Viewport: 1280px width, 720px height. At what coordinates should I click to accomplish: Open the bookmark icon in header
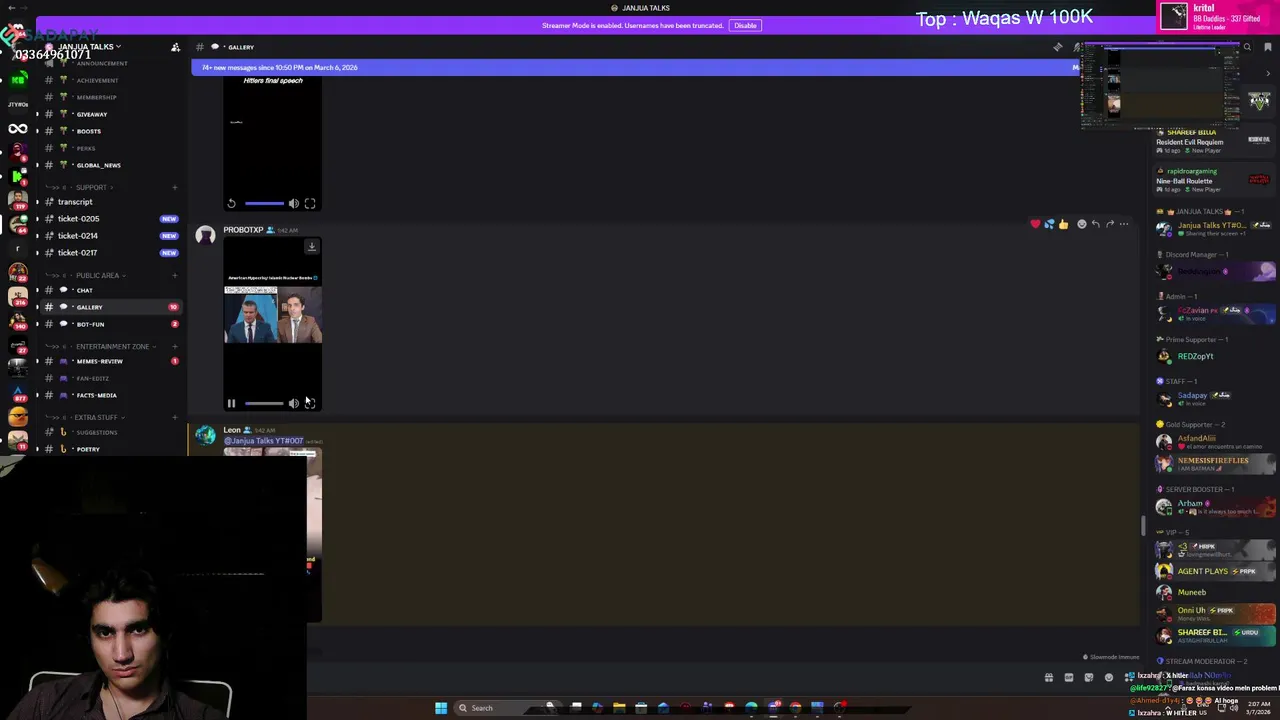pos(1268,47)
